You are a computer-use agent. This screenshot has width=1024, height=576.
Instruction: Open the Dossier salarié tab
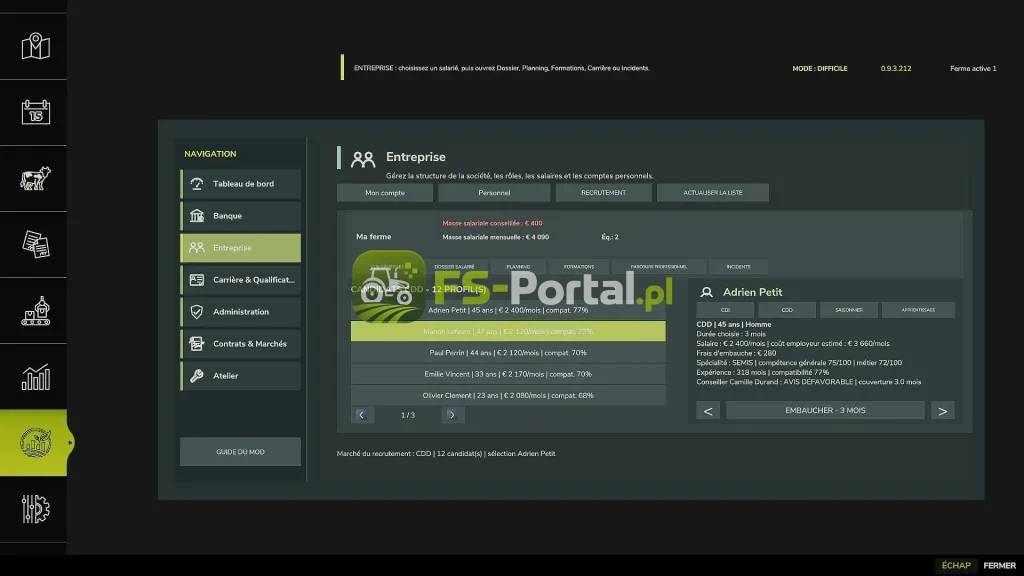[455, 266]
